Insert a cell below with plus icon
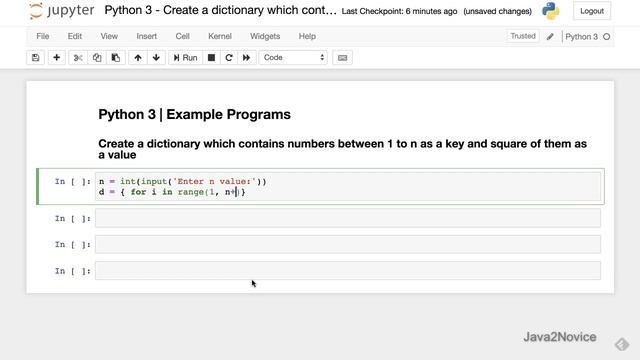Viewport: 640px width, 360px height. pos(56,58)
